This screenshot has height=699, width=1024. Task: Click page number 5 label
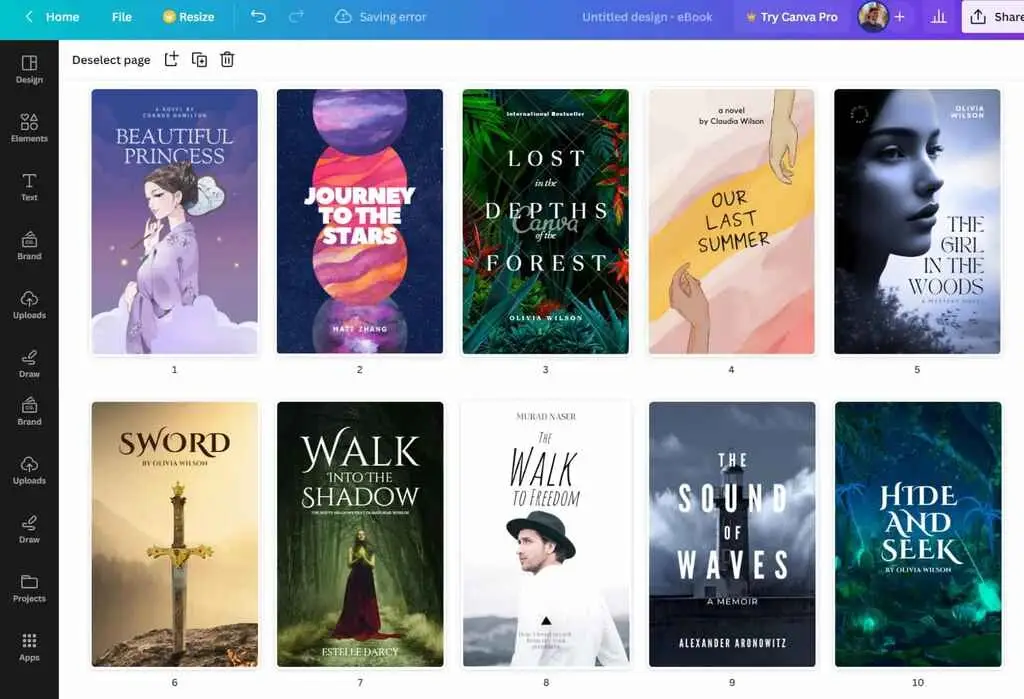(917, 370)
